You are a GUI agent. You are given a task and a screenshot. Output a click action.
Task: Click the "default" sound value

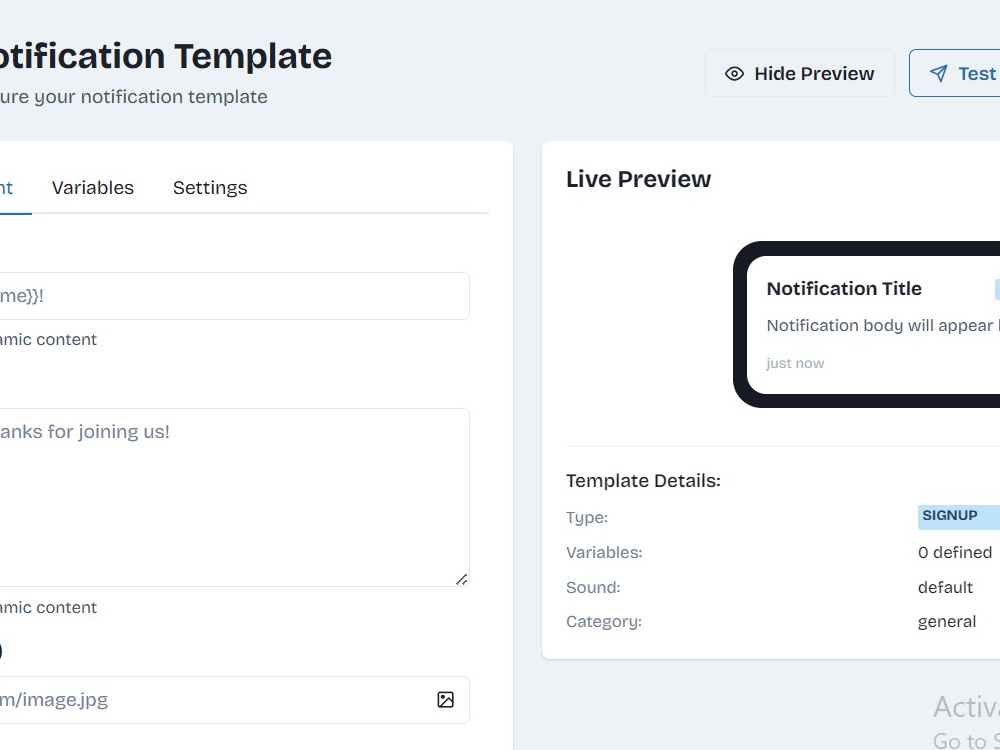pyautogui.click(x=945, y=587)
